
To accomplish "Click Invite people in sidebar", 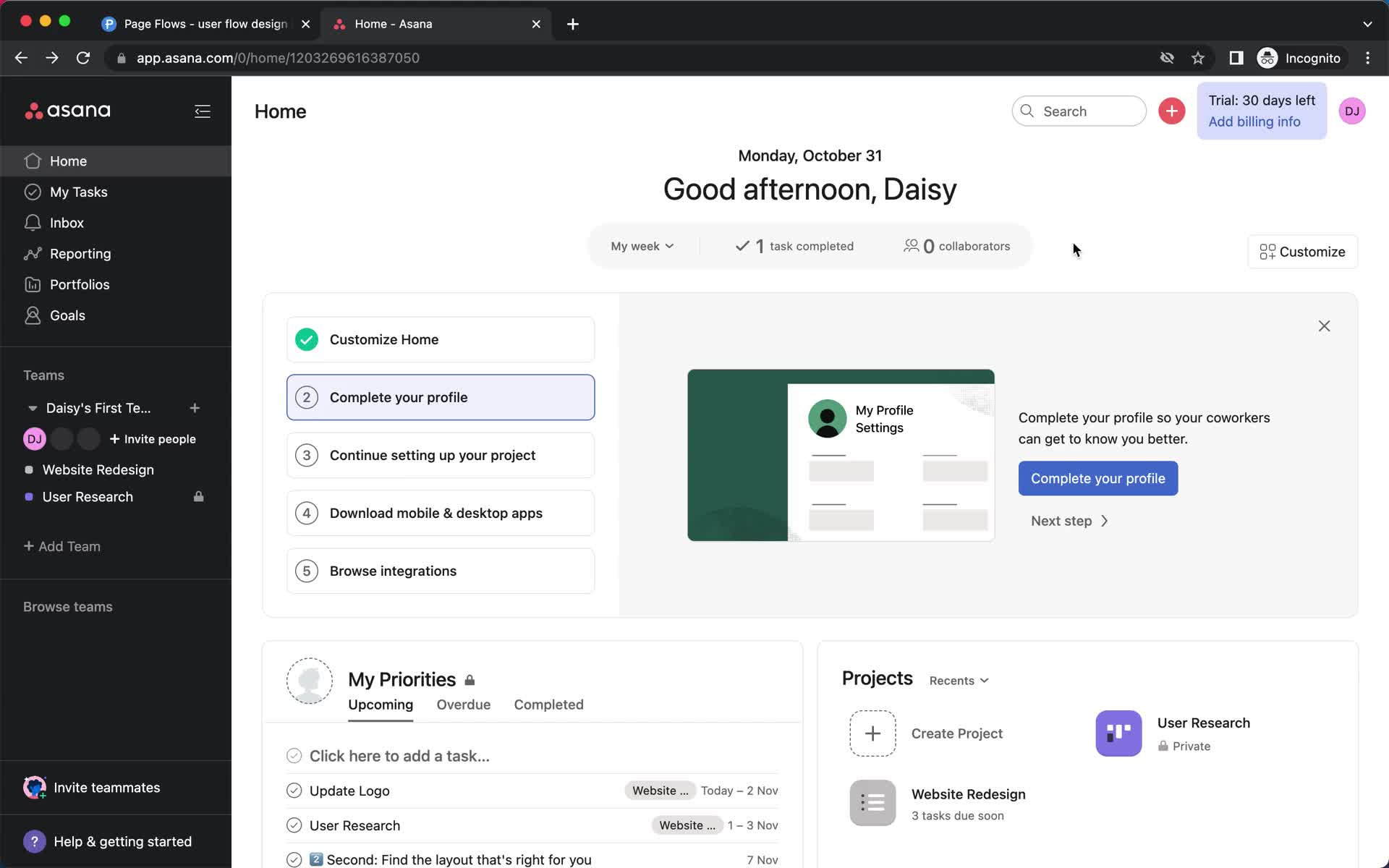I will tap(153, 439).
